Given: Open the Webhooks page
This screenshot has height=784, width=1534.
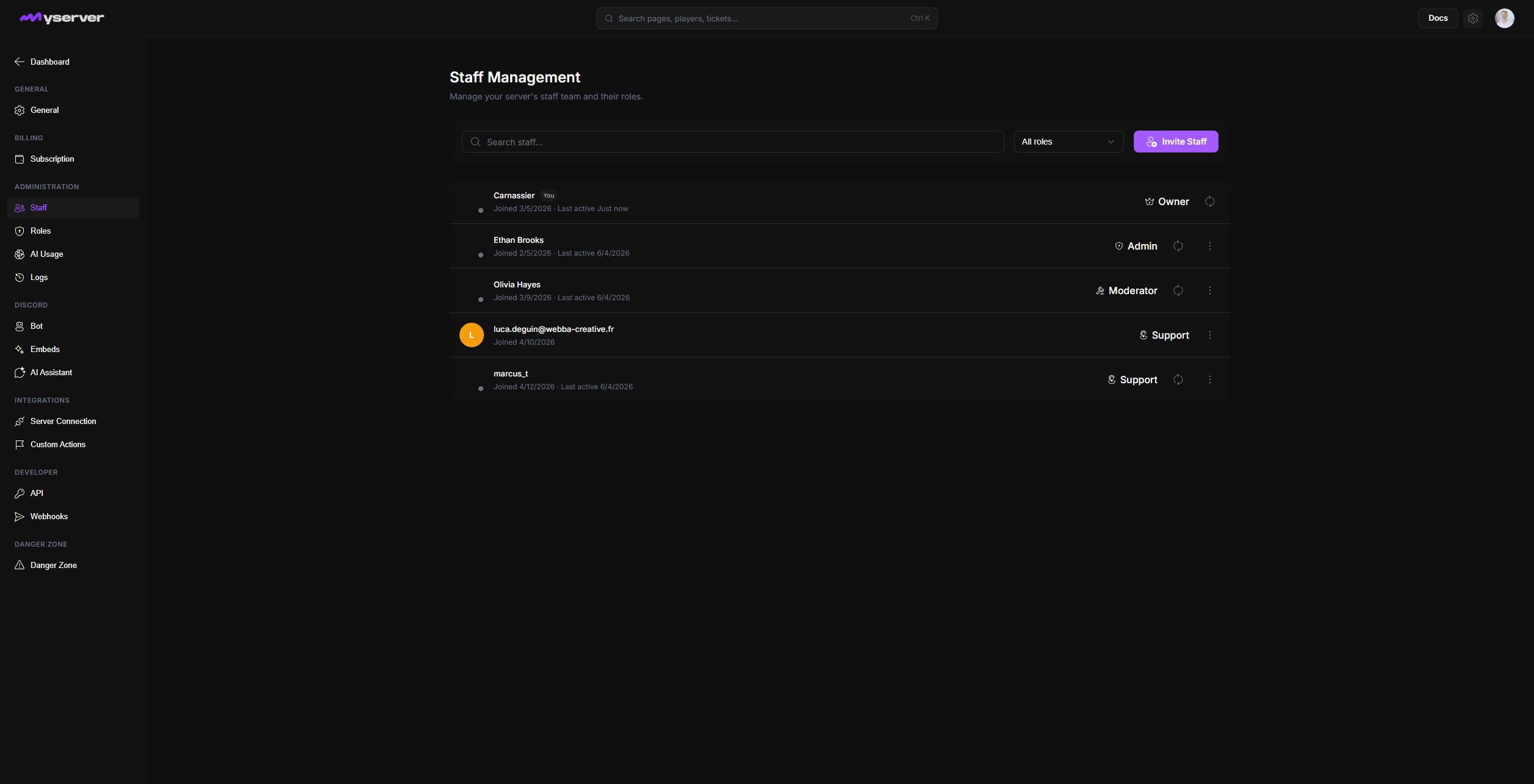Looking at the screenshot, I should [x=73, y=517].
